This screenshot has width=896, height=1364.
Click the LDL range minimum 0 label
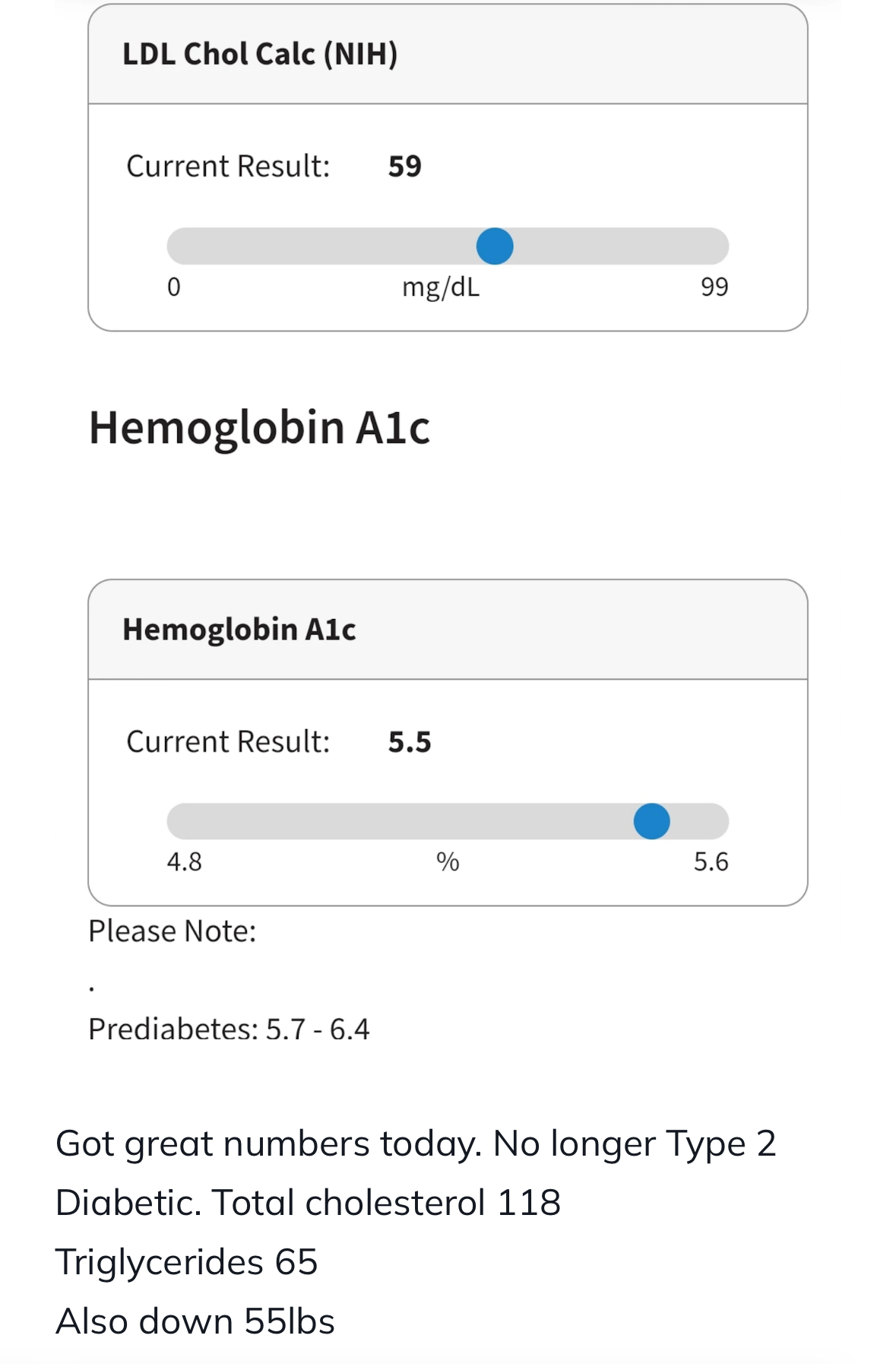174,287
